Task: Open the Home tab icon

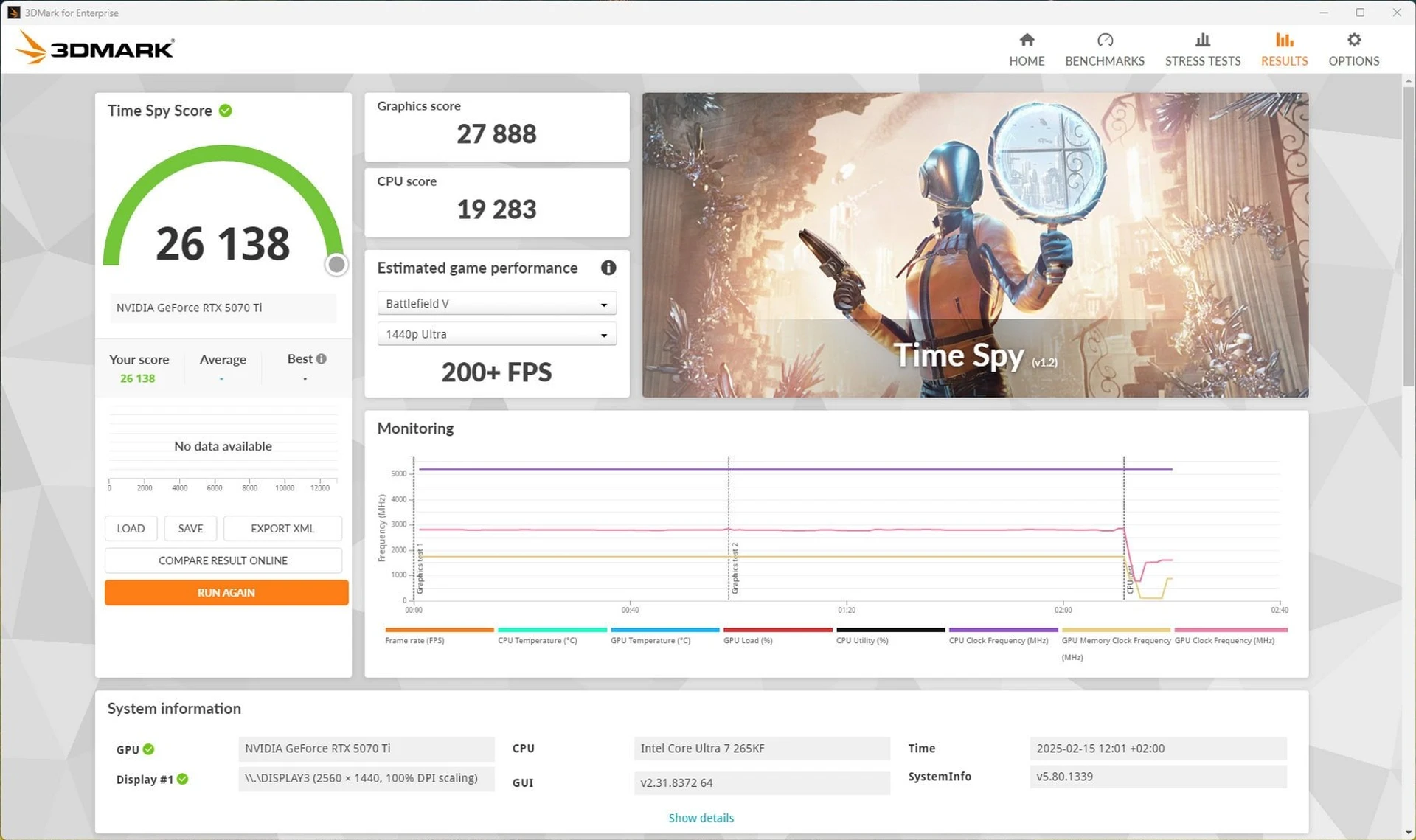Action: (1027, 40)
